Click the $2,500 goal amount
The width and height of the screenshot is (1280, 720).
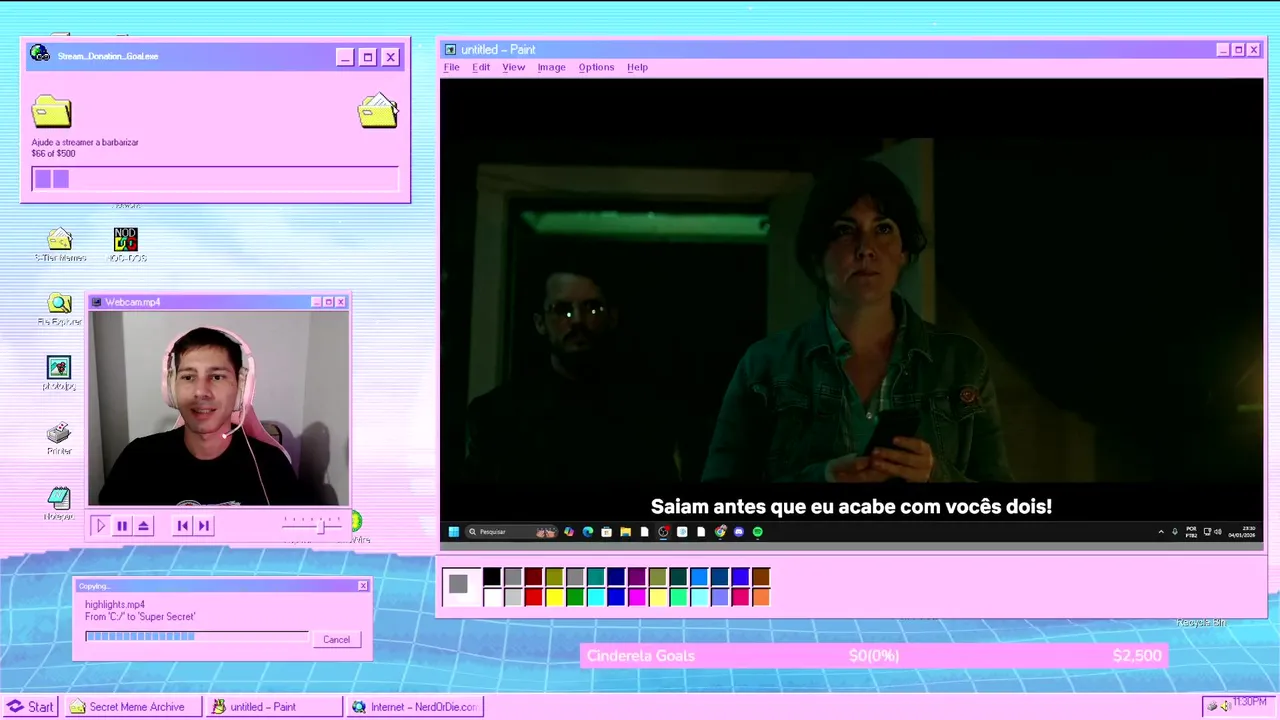coord(1137,656)
